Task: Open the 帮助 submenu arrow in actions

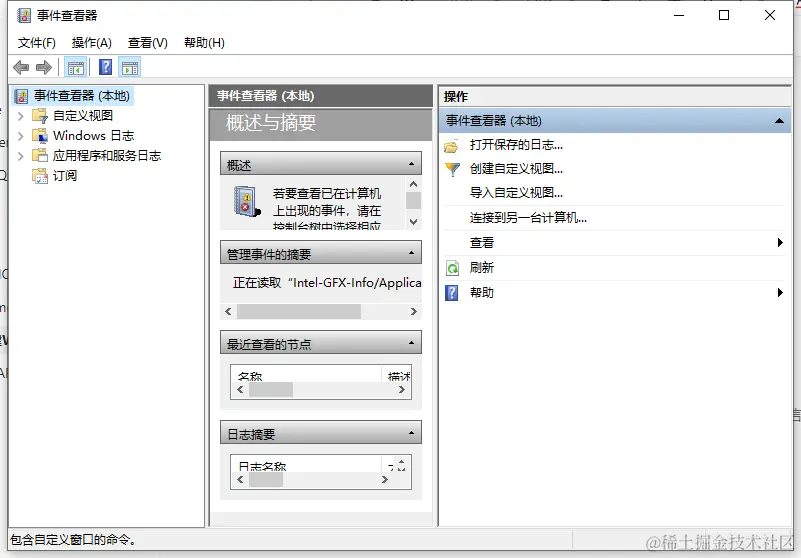Action: pos(780,293)
